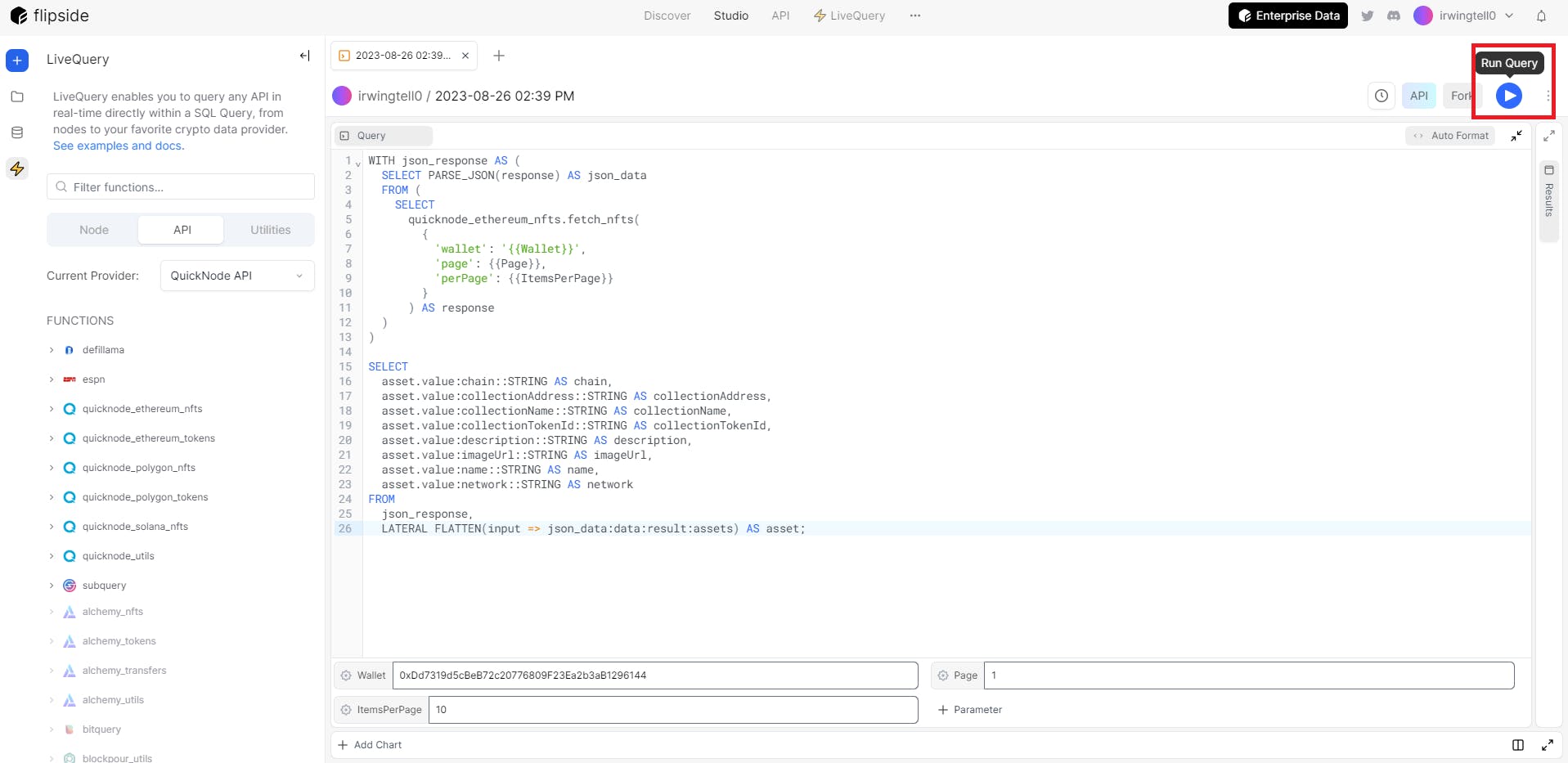Open the query more options kebab menu
Viewport: 1568px width, 763px height.
[x=1548, y=96]
